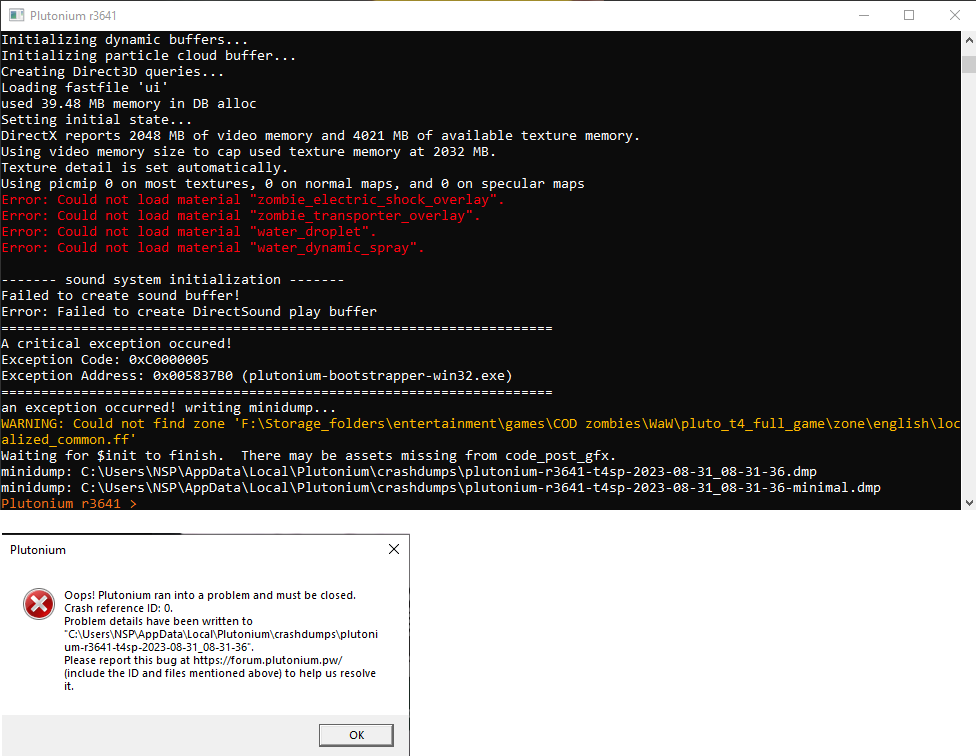This screenshot has height=756, width=976.
Task: Select the "an exception occurred! writing minidump..." line
Action: 169,408
